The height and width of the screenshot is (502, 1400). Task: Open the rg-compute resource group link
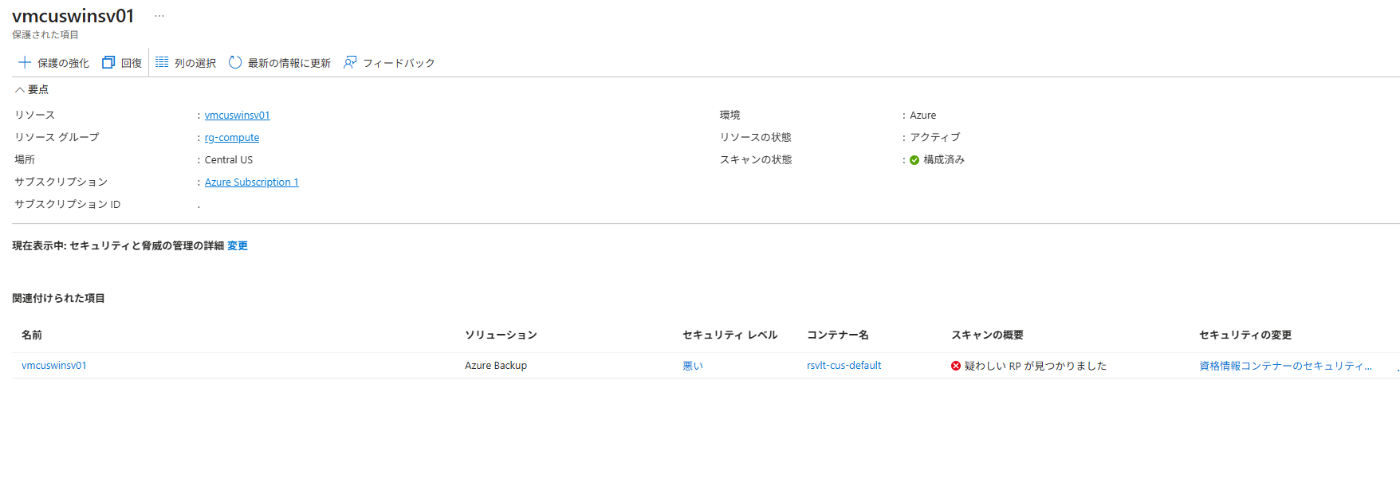point(231,137)
